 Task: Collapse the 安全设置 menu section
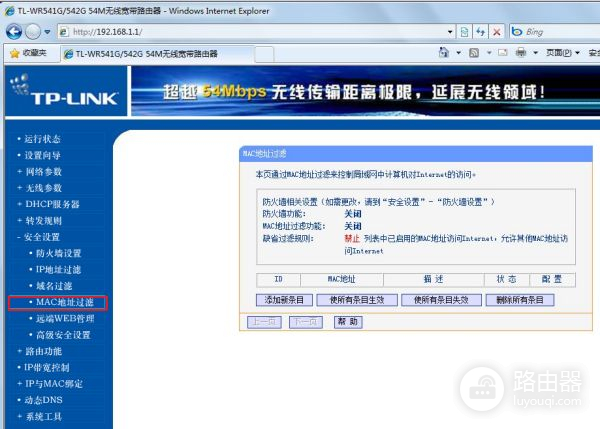(43, 237)
